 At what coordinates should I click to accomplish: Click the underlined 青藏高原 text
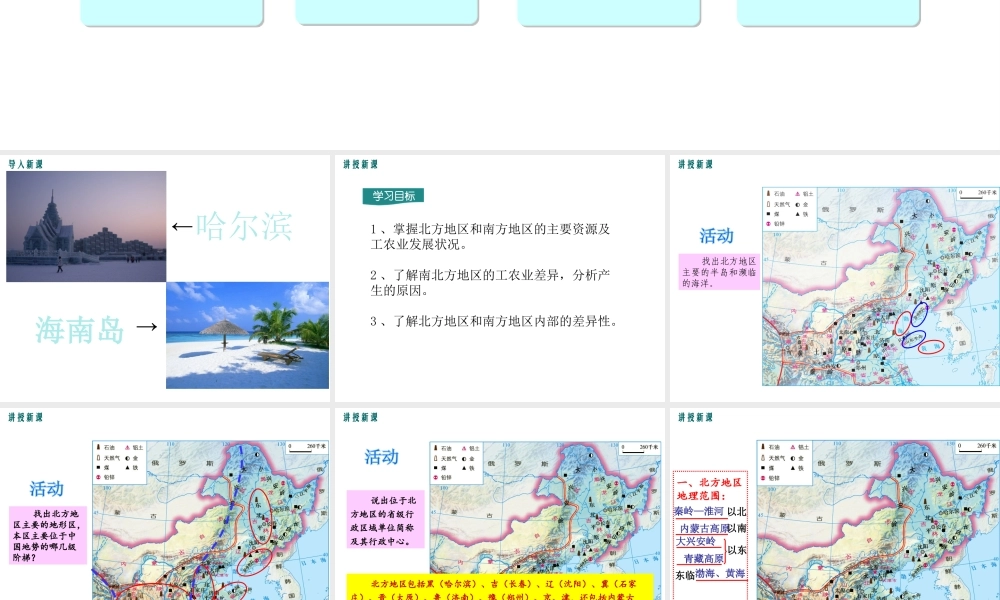703,559
